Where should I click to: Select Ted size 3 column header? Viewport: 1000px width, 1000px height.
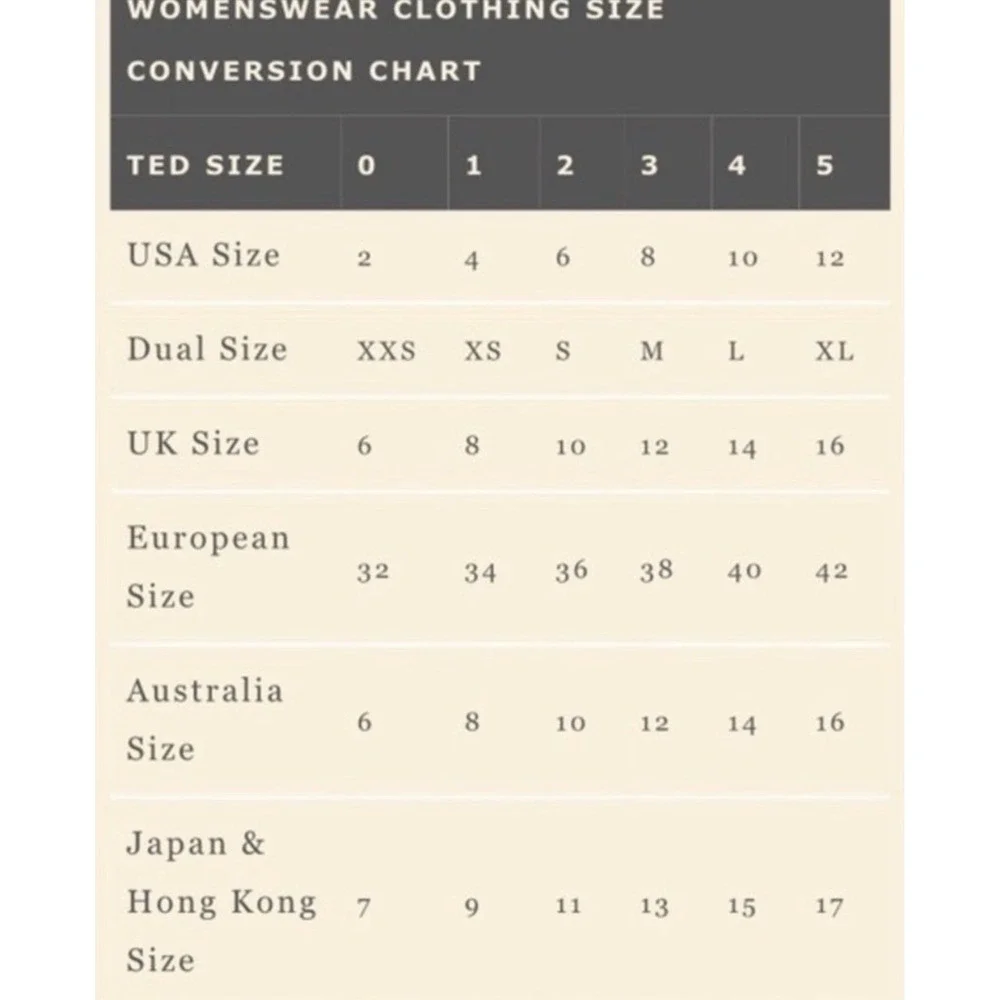coord(649,165)
